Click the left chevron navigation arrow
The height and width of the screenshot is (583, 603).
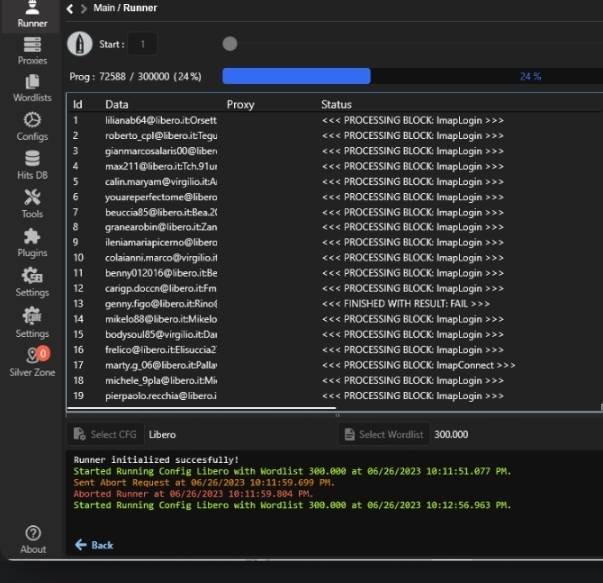tap(70, 8)
